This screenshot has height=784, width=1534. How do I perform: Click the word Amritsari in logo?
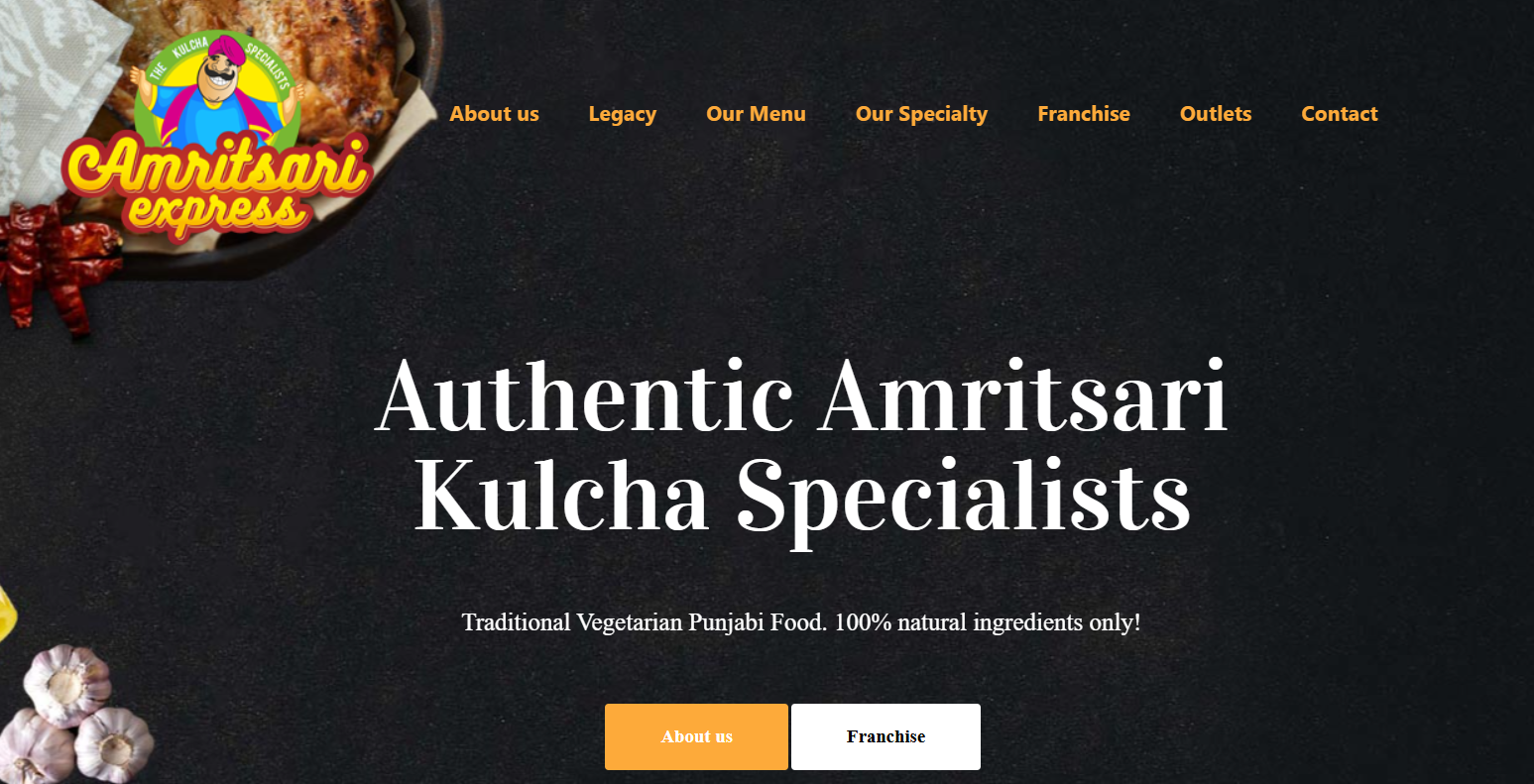pyautogui.click(x=216, y=169)
